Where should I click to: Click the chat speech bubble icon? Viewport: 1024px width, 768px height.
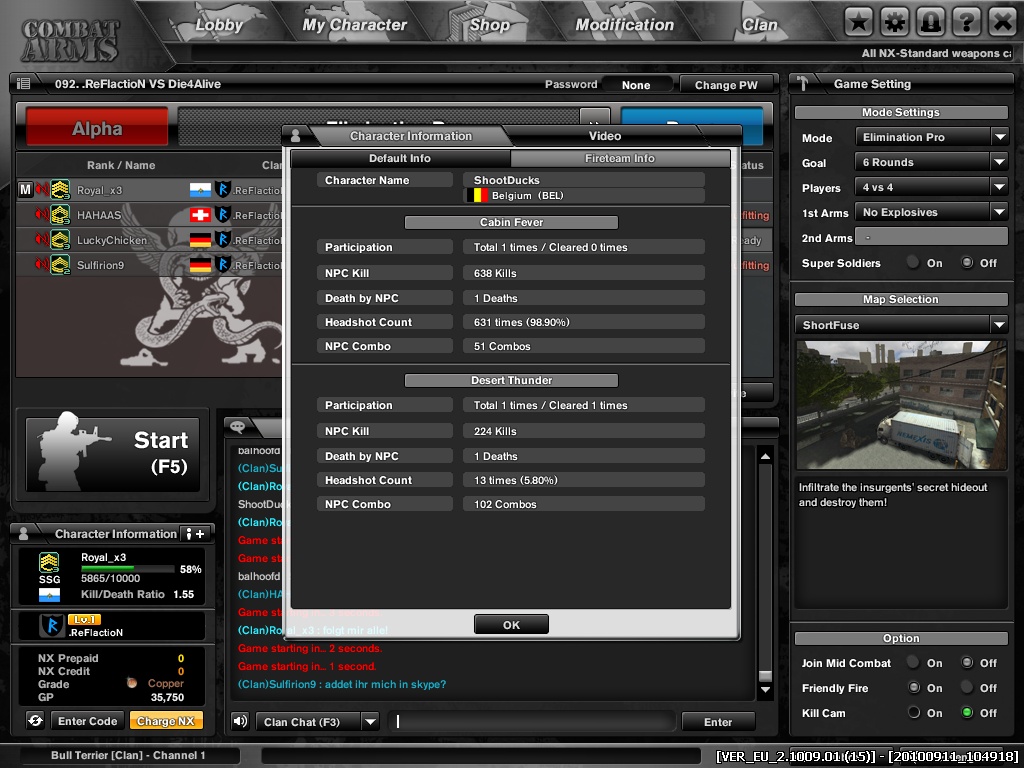pos(237,427)
